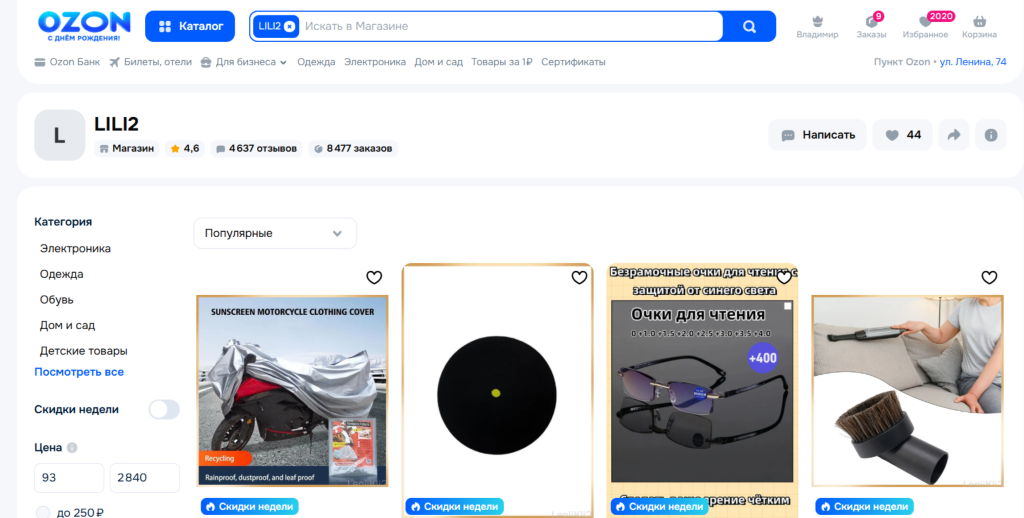Open Популярные sorting dropdown

[x=275, y=233]
